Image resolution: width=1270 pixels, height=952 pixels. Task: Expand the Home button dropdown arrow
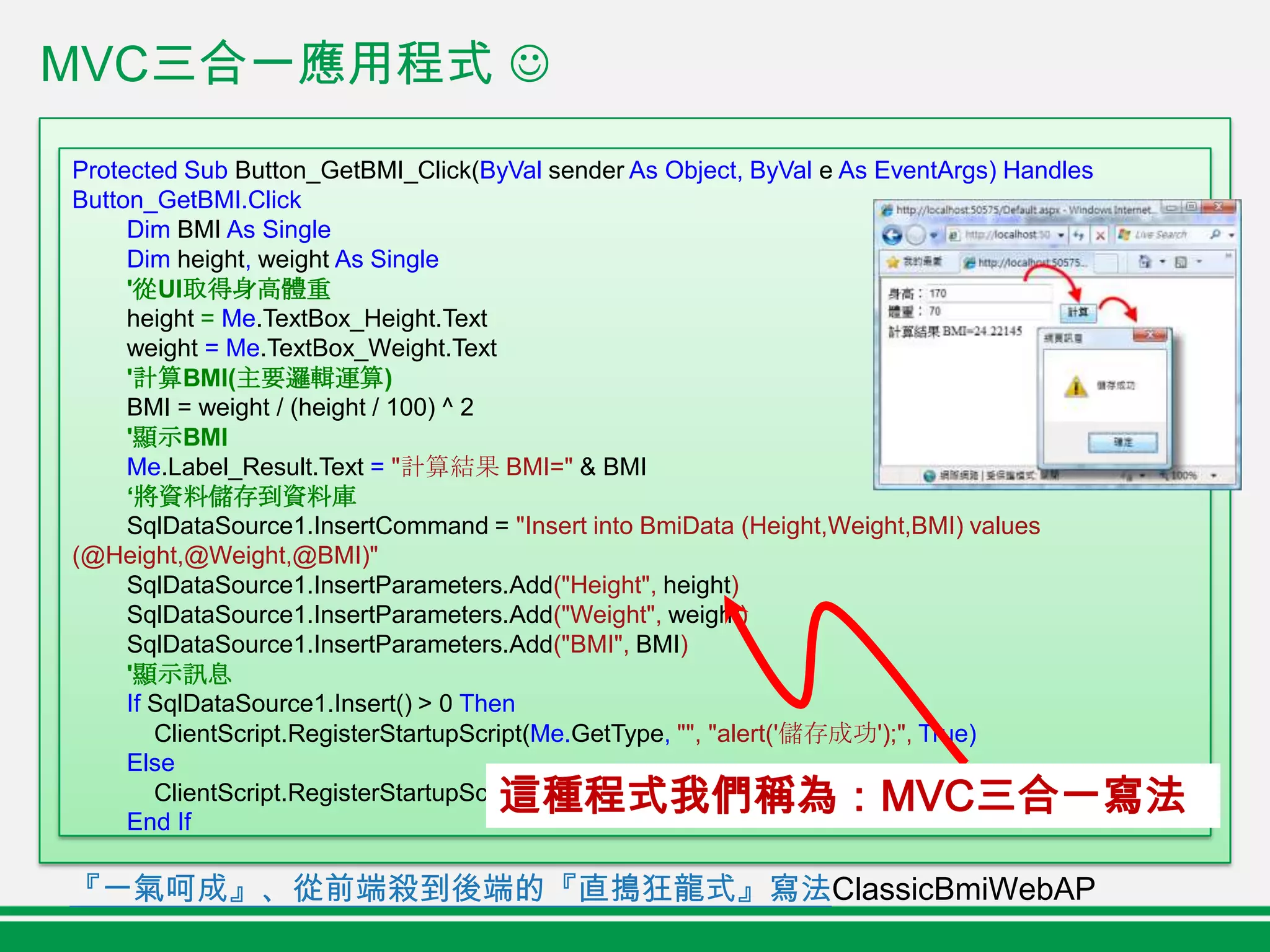click(1162, 262)
